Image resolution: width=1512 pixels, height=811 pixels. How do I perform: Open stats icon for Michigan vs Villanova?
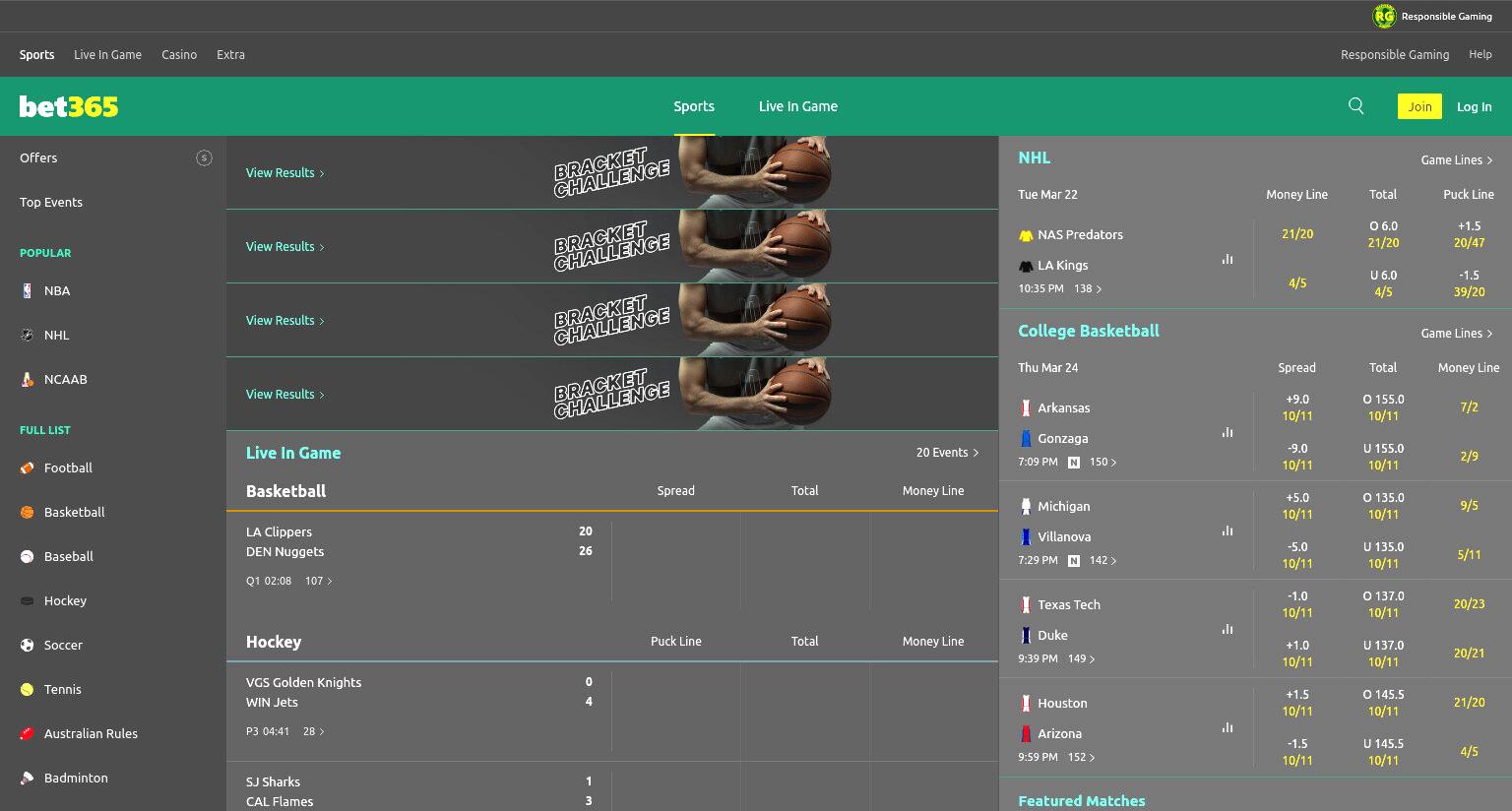pos(1228,530)
